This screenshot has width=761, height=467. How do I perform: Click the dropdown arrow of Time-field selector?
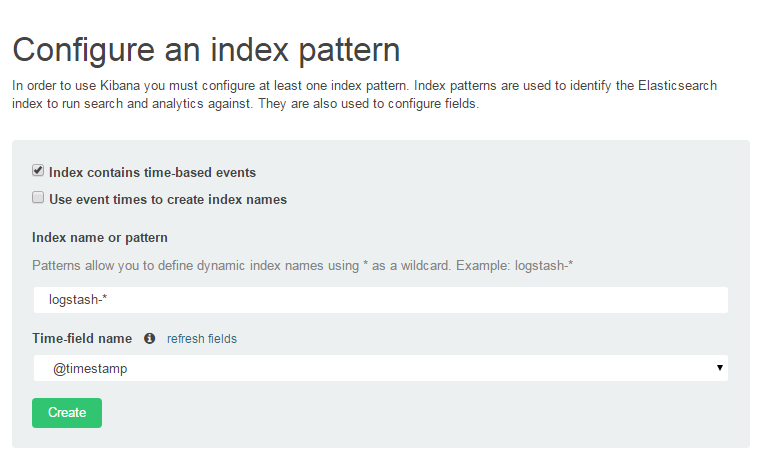click(x=720, y=367)
